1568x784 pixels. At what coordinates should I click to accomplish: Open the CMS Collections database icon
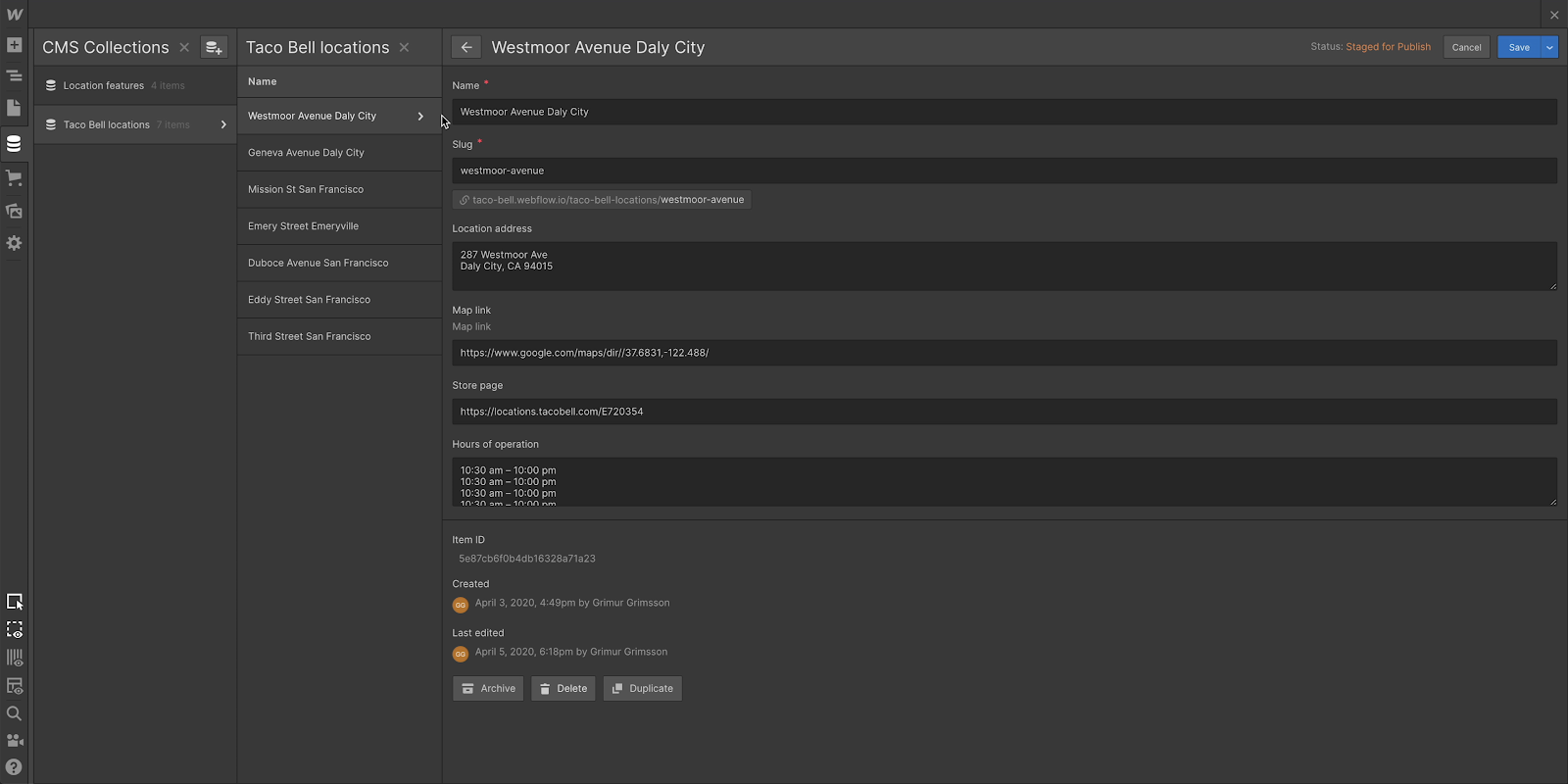pyautogui.click(x=14, y=144)
